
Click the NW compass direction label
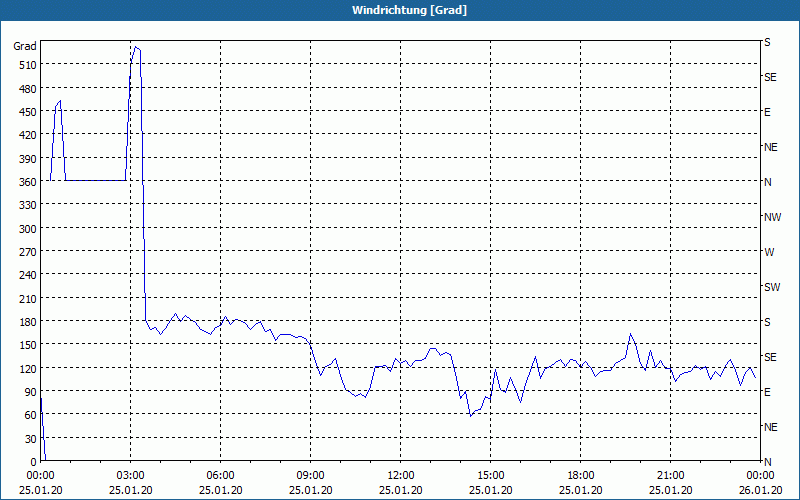pos(772,217)
